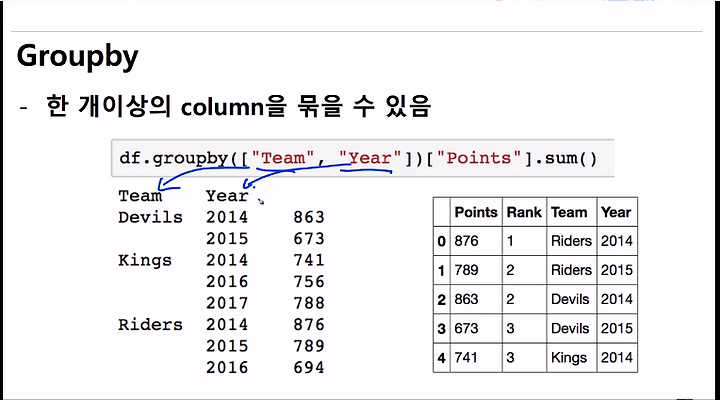Screen dimensions: 720x400
Task: Click the value 756 in the output
Action: click(309, 282)
